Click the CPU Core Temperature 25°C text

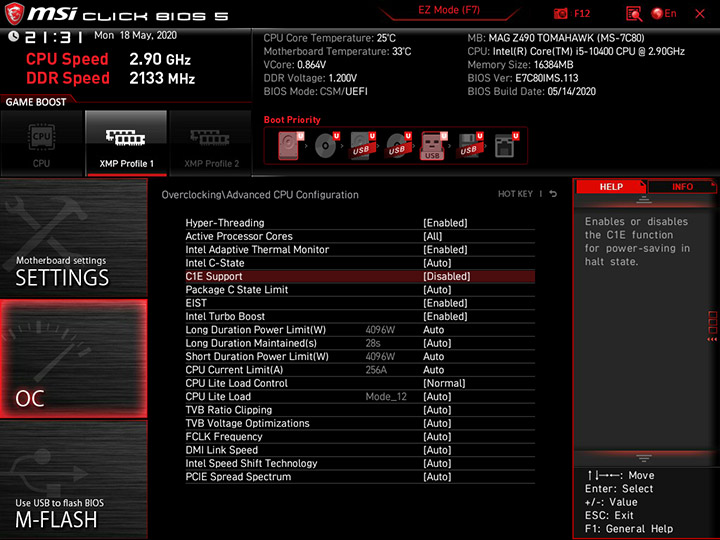coord(329,38)
